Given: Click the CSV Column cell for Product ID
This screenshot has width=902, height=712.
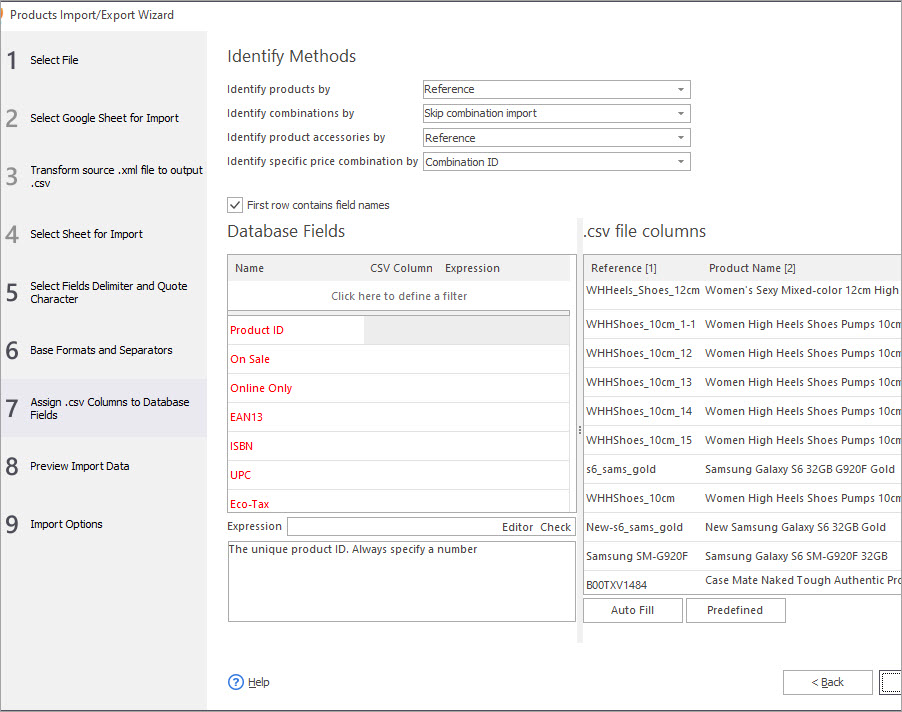Looking at the screenshot, I should tap(402, 330).
